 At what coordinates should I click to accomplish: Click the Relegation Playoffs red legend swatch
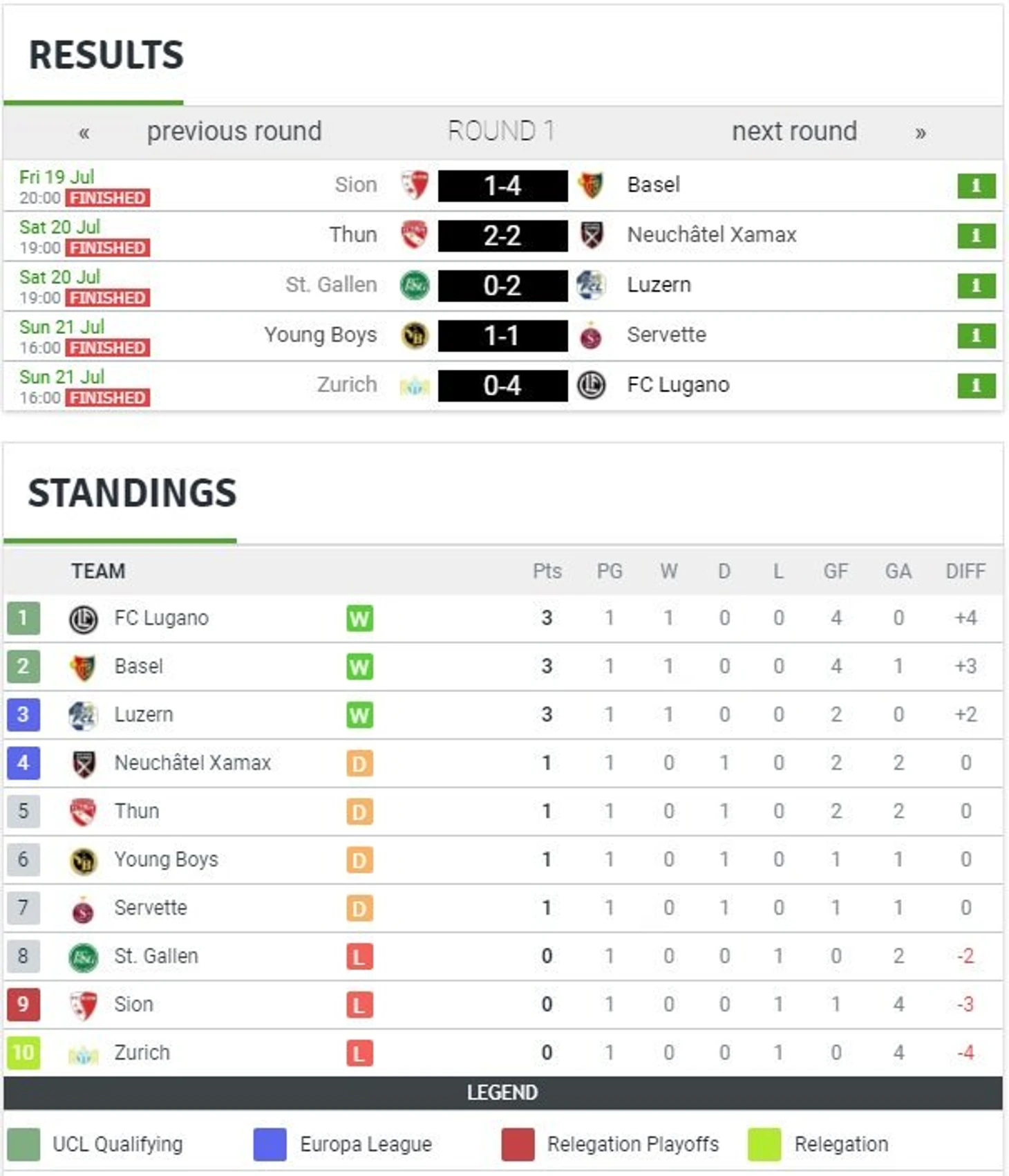tap(518, 1144)
